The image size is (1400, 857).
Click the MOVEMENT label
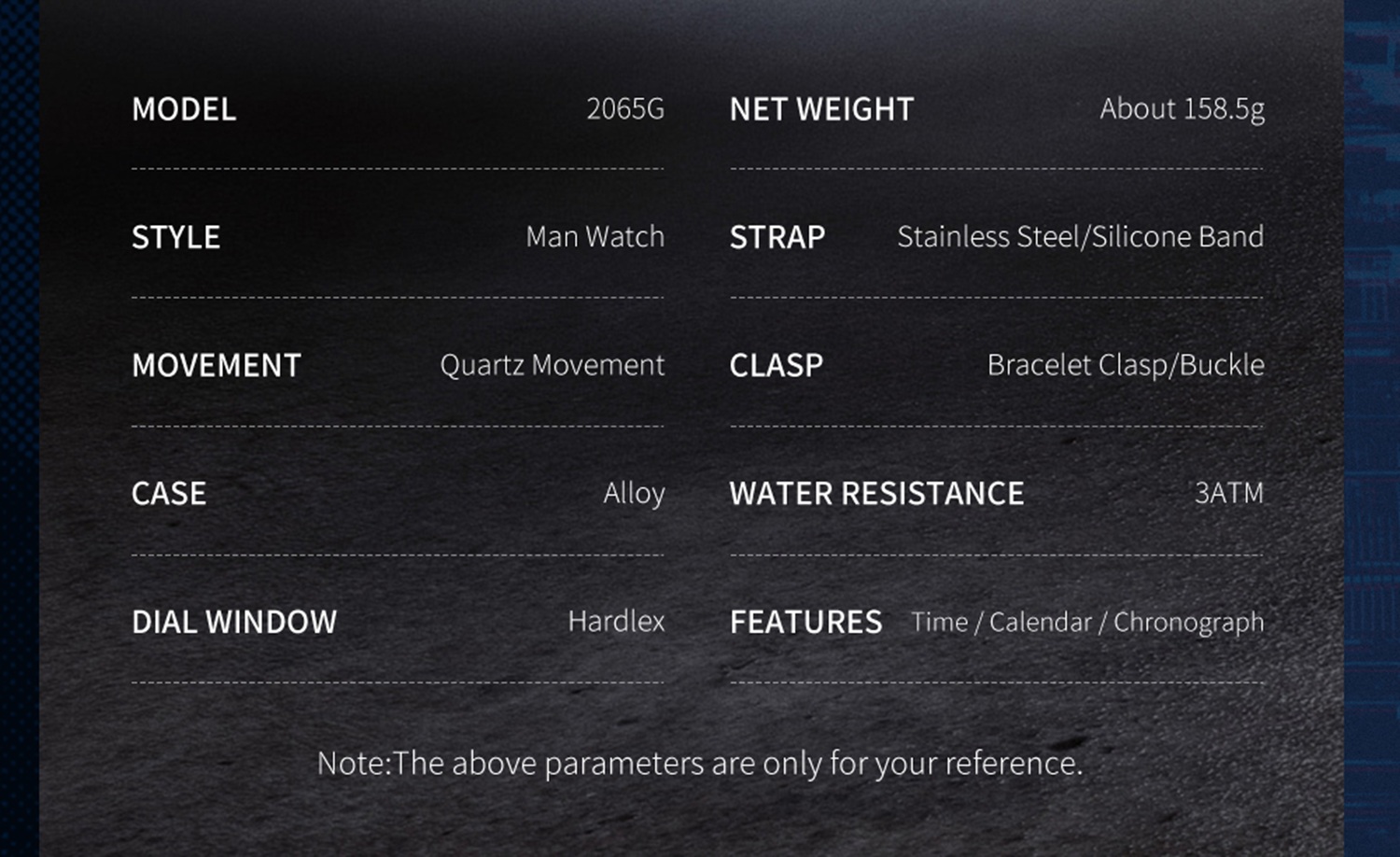click(217, 365)
